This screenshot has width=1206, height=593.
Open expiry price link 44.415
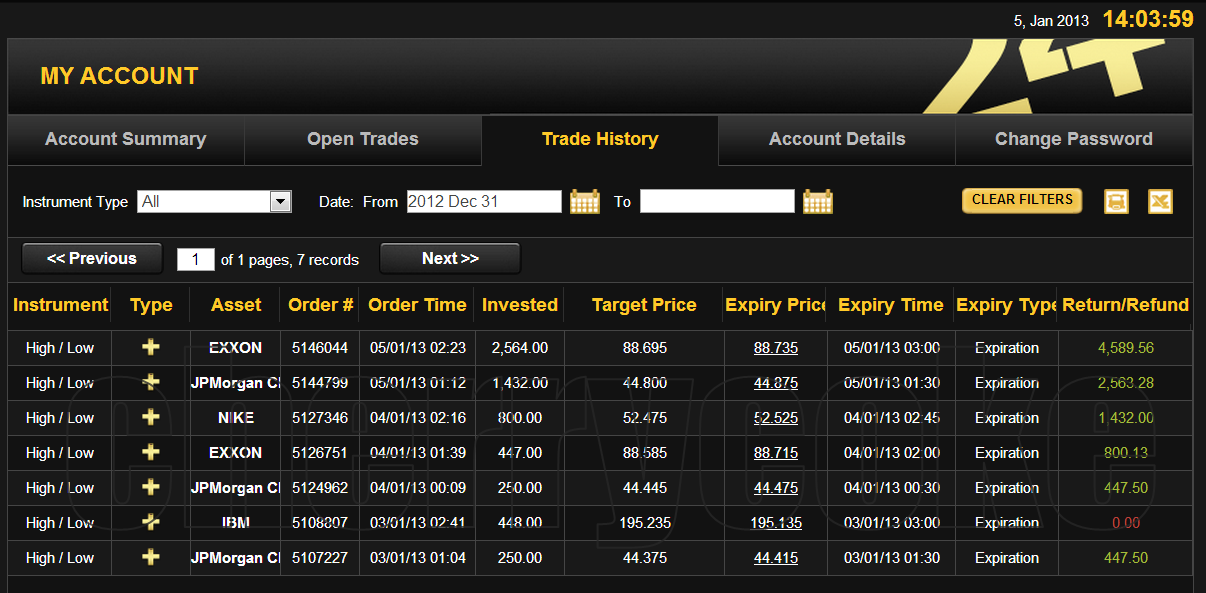click(776, 558)
